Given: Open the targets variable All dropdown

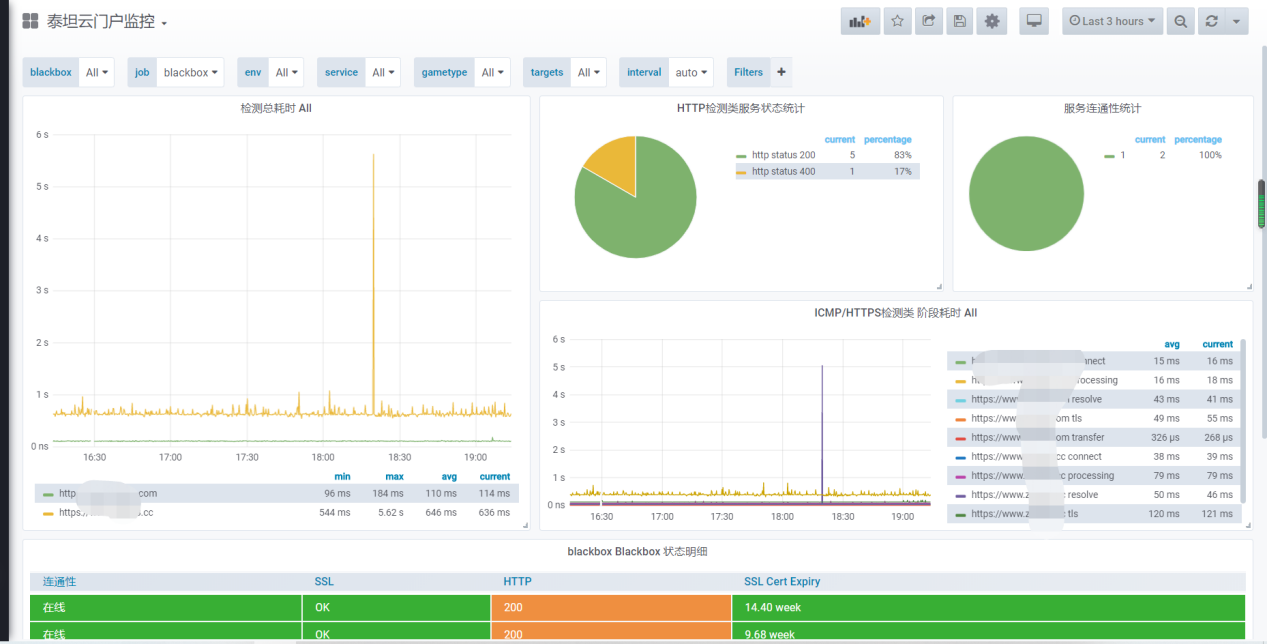Looking at the screenshot, I should [x=588, y=72].
